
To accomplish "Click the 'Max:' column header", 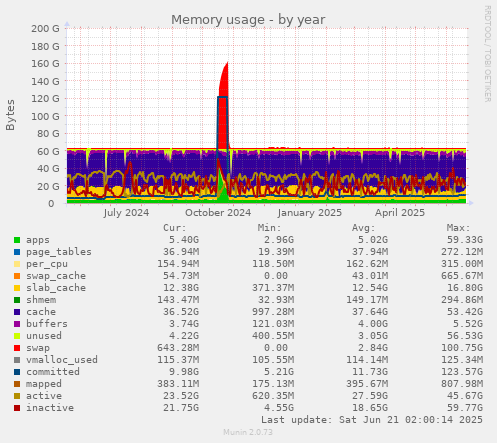I will (459, 228).
